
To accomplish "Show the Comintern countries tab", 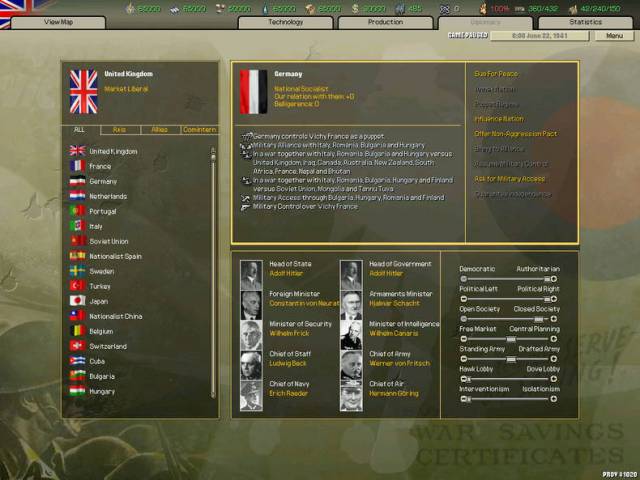I will pyautogui.click(x=197, y=130).
